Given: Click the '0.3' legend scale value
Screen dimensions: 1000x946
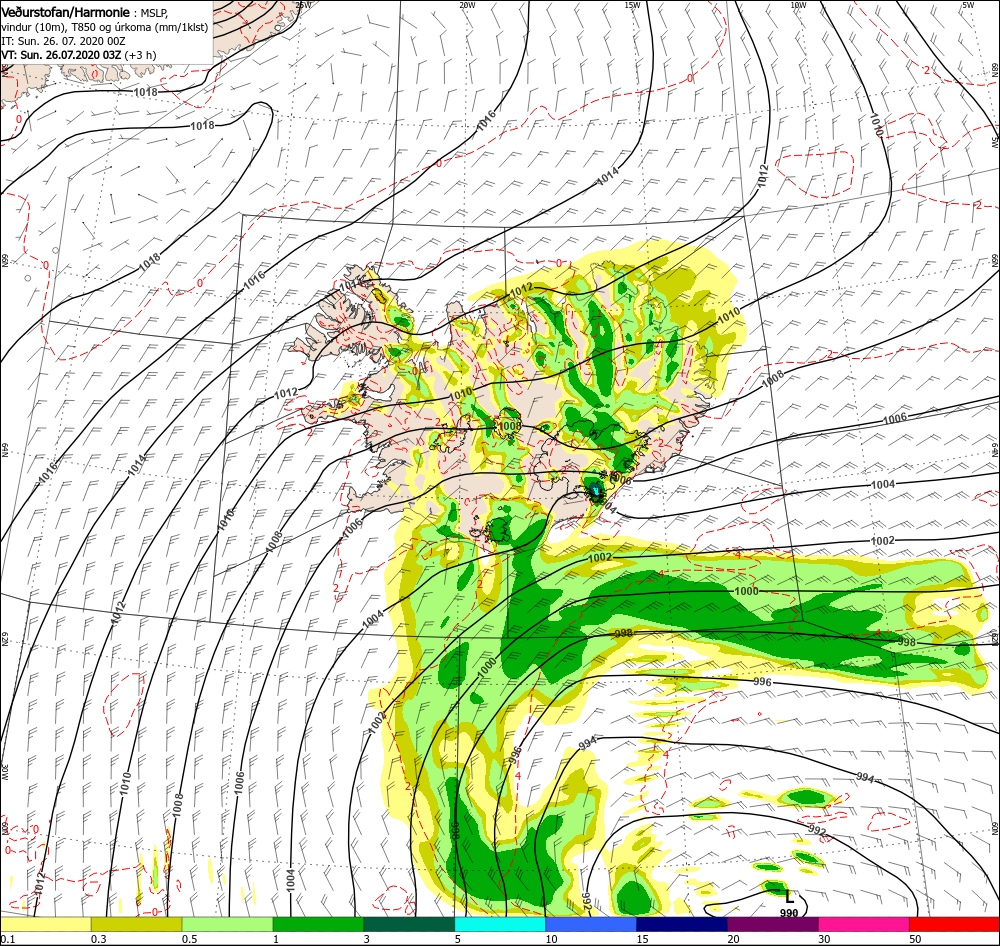Looking at the screenshot, I should pyautogui.click(x=99, y=940).
